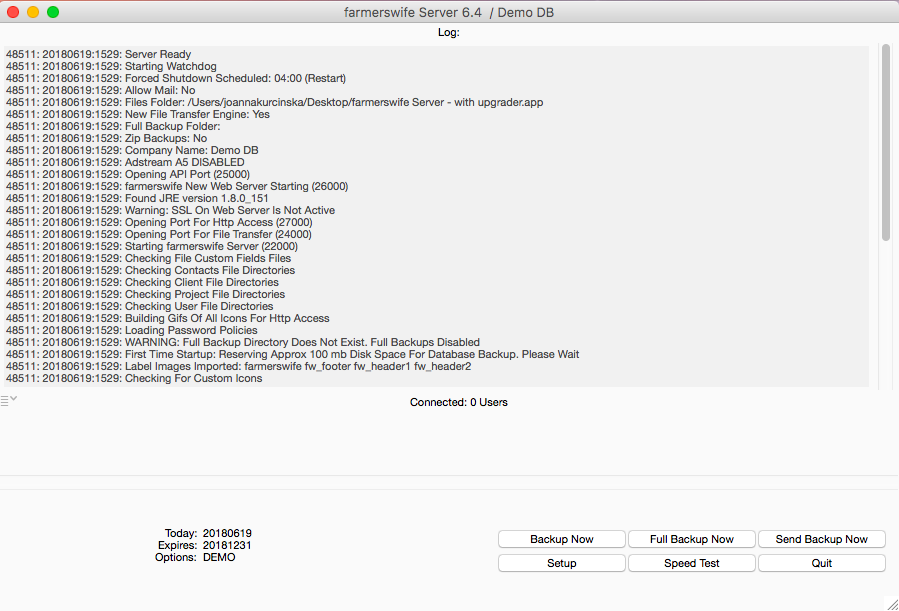Click the Today date value 20180619

pyautogui.click(x=227, y=534)
